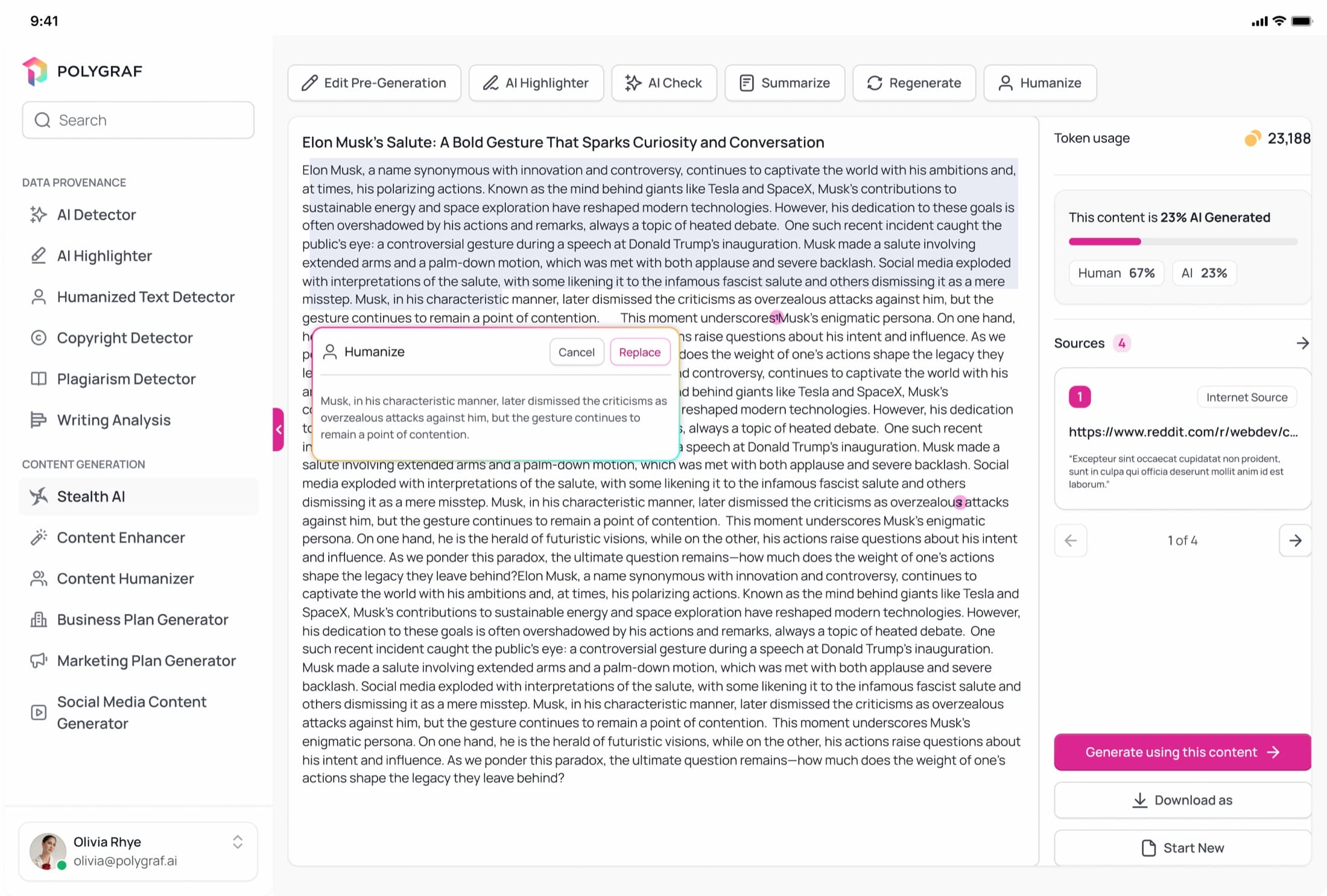Screen dimensions: 1327x896
Task: Click the Internet Source tag
Action: pyautogui.click(x=1247, y=397)
